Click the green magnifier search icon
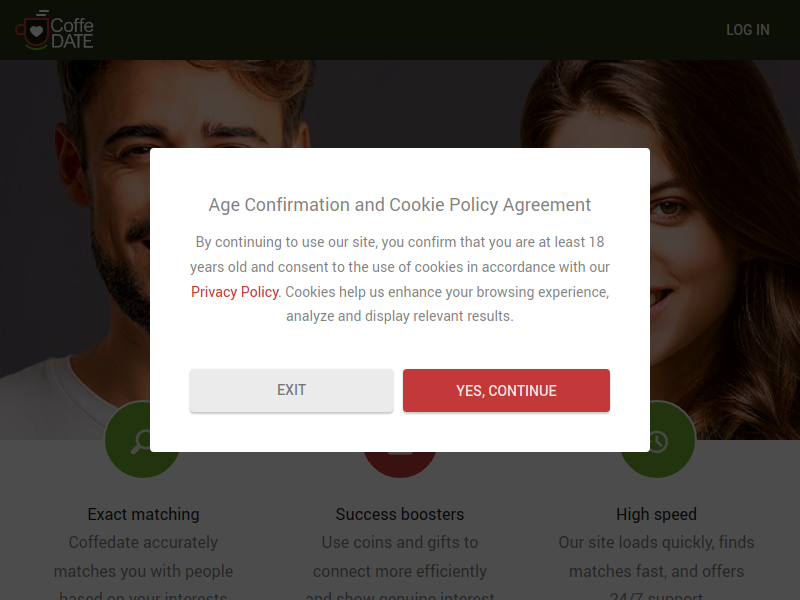The width and height of the screenshot is (800, 600). 128,440
